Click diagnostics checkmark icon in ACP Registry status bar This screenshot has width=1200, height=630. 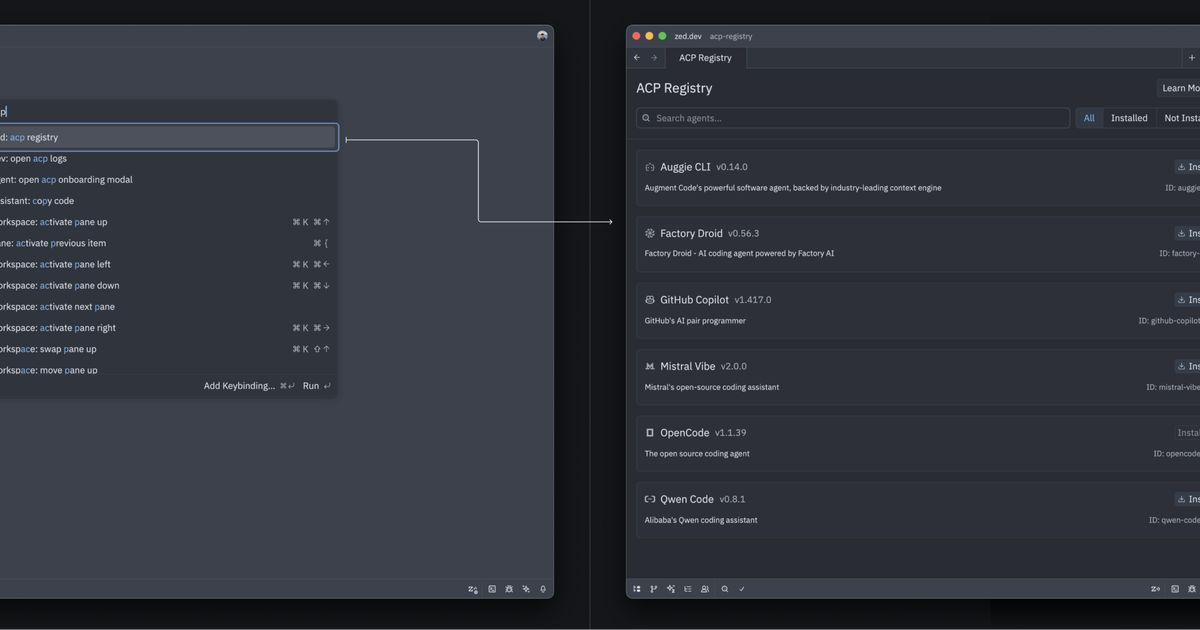coord(742,589)
